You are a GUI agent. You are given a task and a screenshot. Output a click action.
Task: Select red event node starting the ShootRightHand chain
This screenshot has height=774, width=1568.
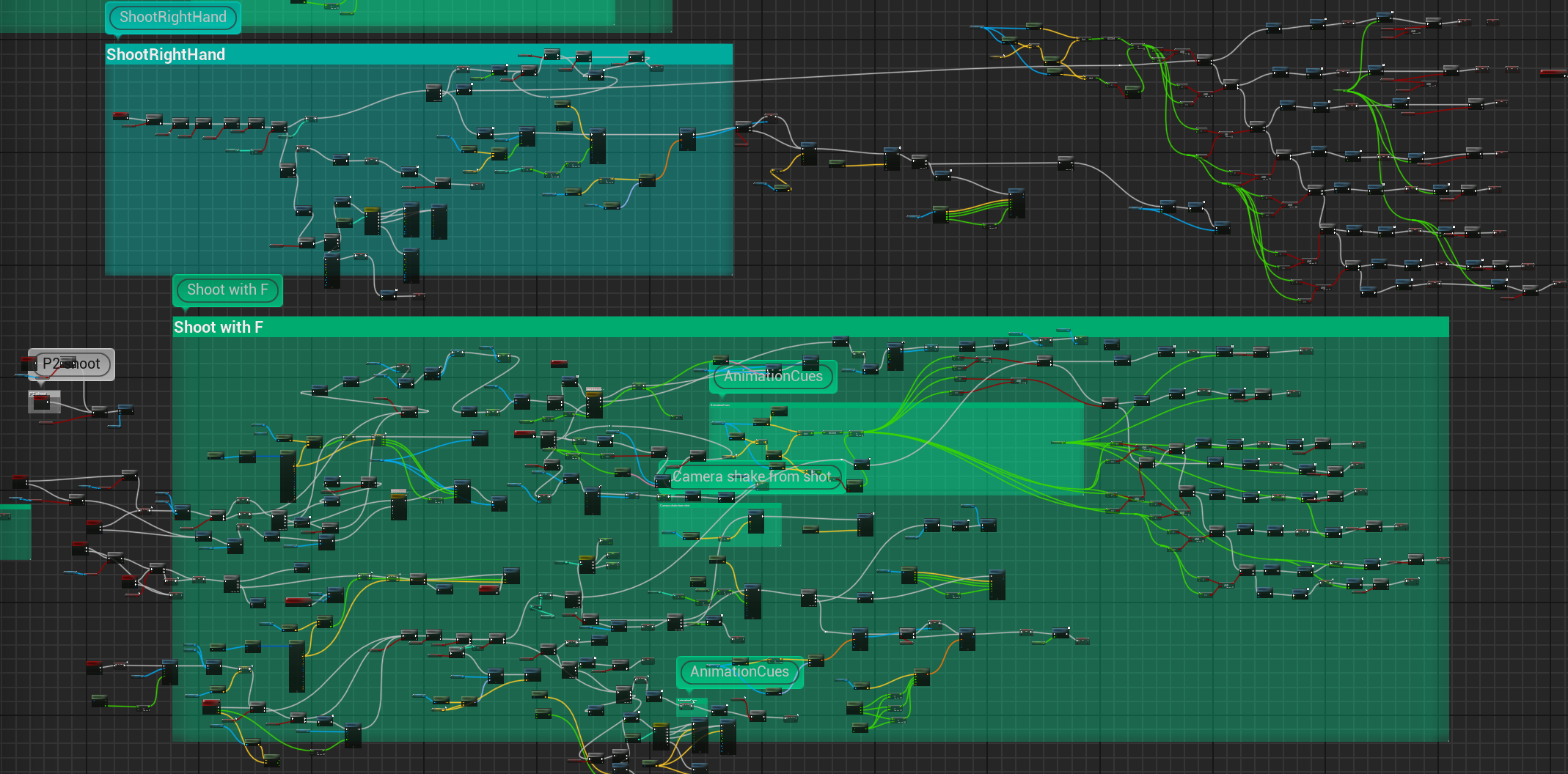pos(120,116)
